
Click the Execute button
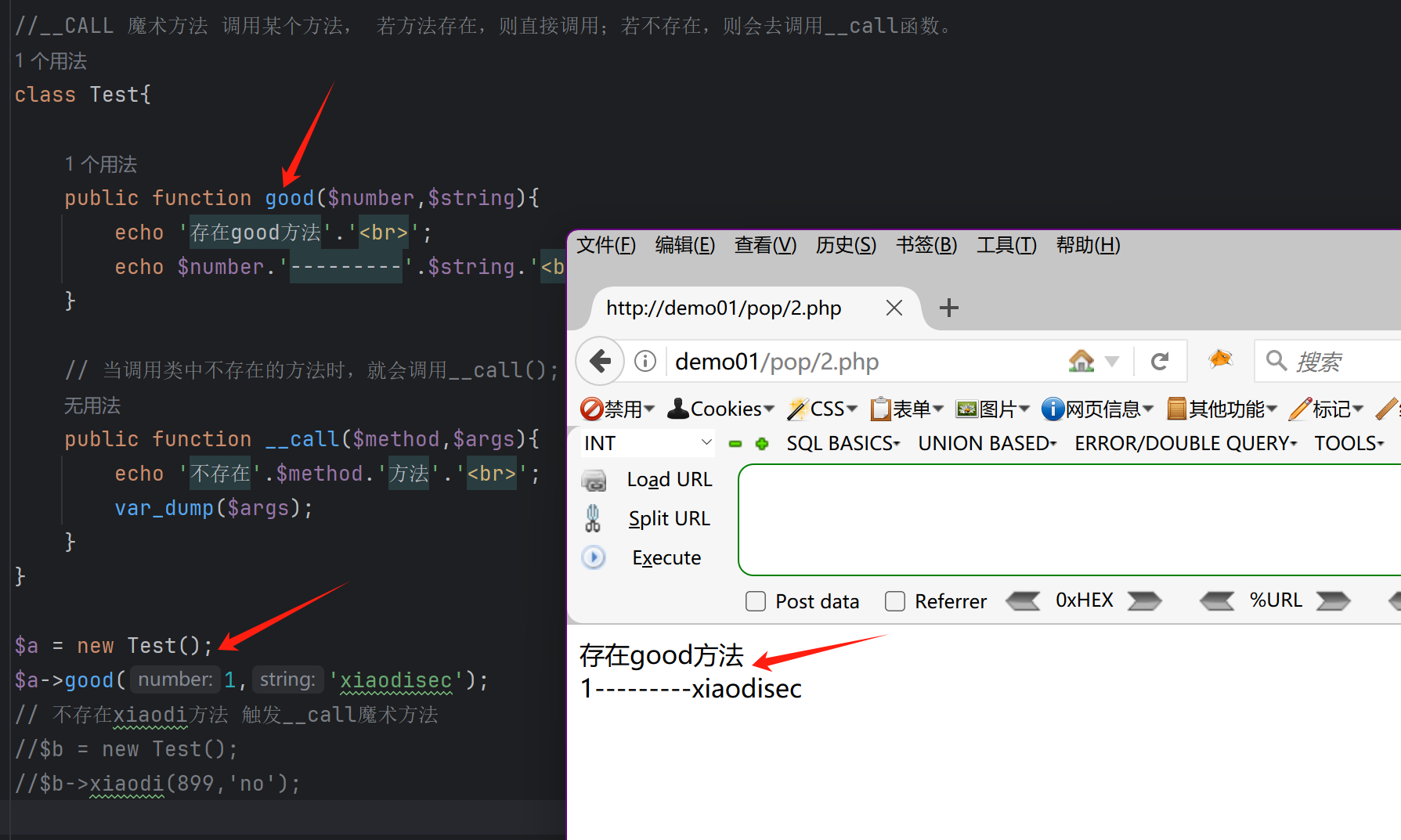pos(666,558)
